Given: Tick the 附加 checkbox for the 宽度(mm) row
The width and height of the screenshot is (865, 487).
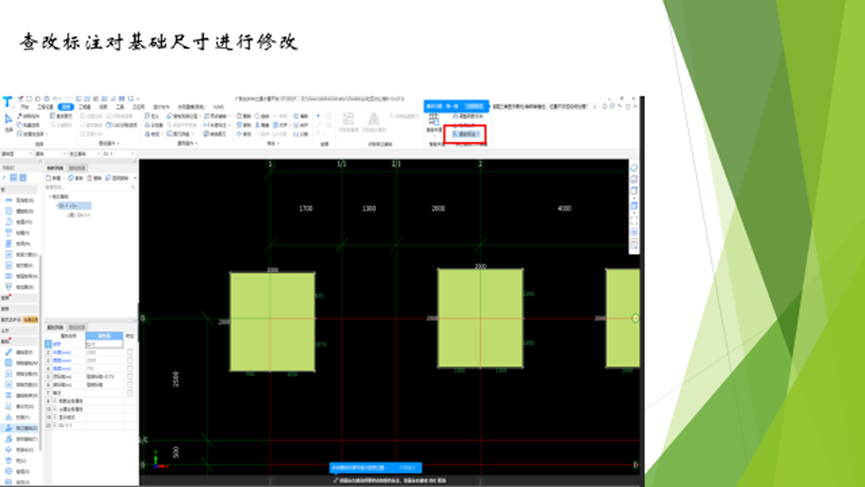Looking at the screenshot, I should click(130, 361).
